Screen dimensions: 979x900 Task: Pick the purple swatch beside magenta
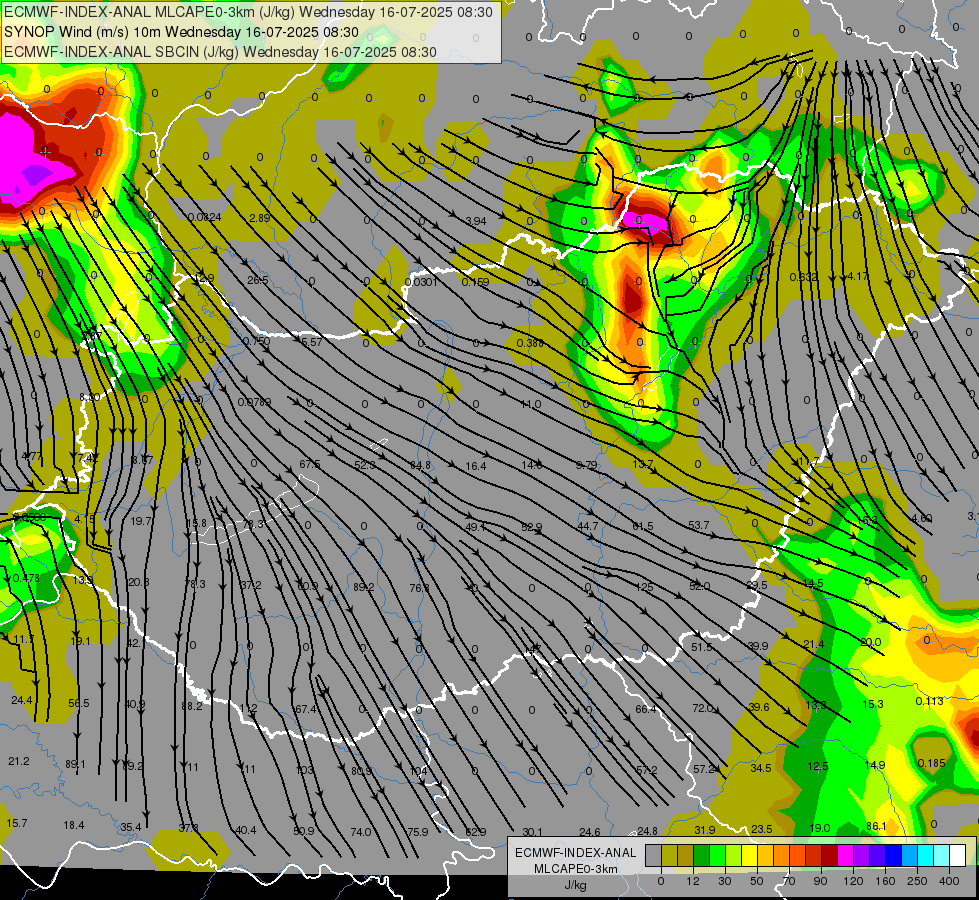(x=862, y=856)
